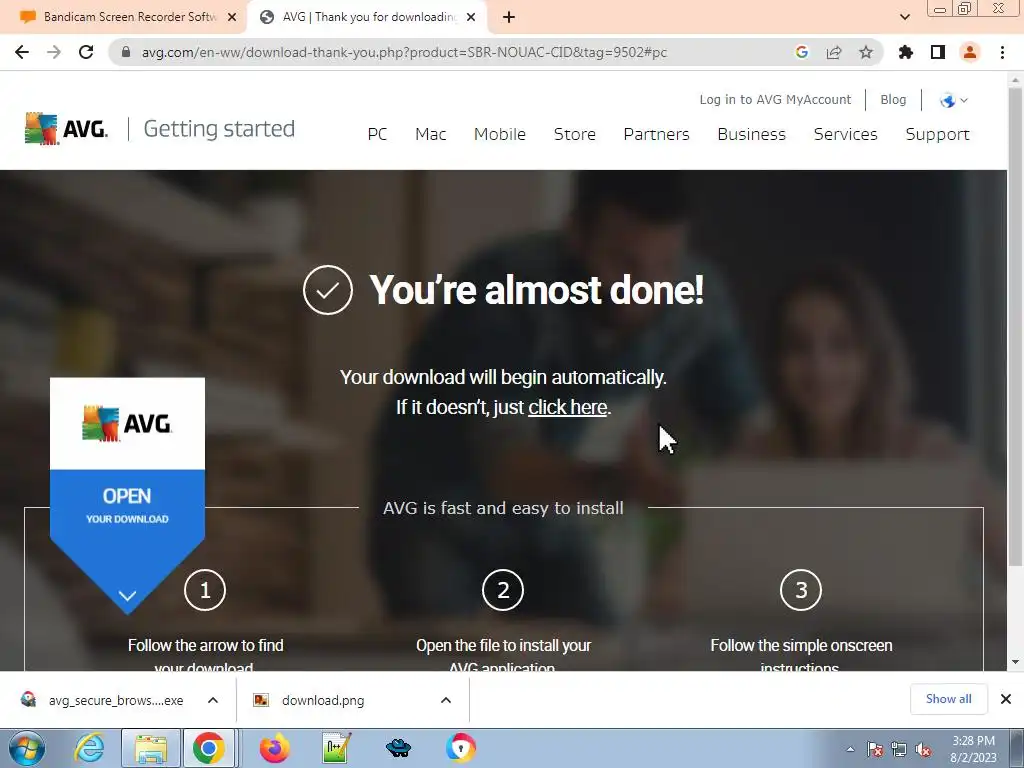1024x768 pixels.
Task: Launch Internet Explorer from taskbar
Action: point(89,748)
